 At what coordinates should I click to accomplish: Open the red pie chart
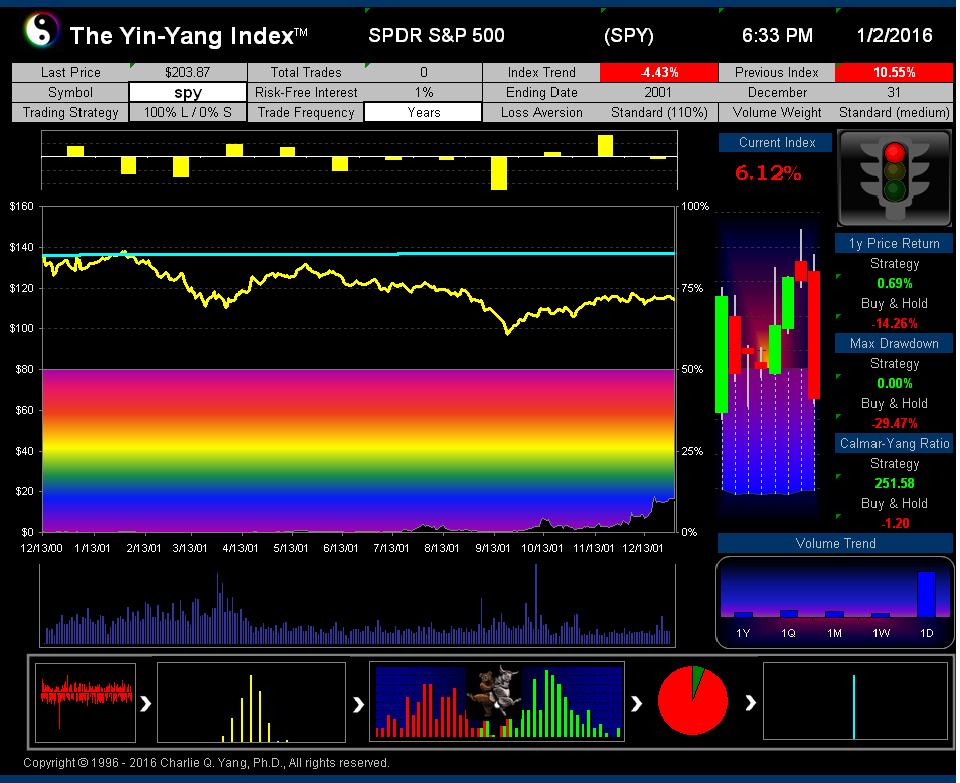coord(692,700)
